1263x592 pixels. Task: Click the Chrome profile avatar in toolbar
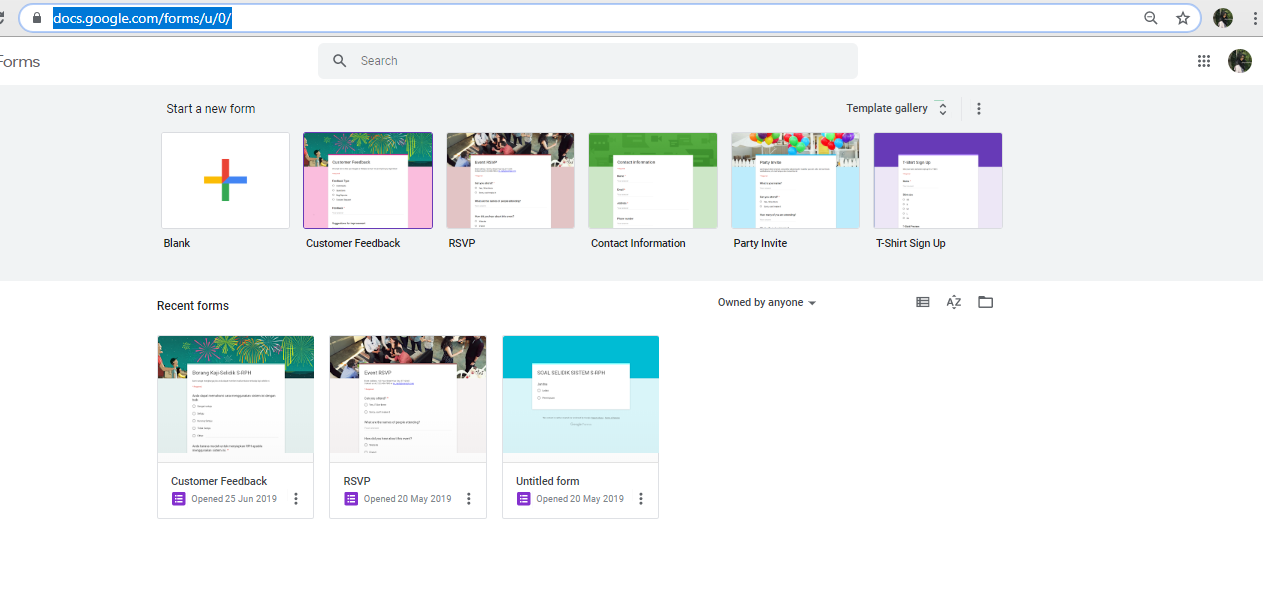click(1223, 18)
